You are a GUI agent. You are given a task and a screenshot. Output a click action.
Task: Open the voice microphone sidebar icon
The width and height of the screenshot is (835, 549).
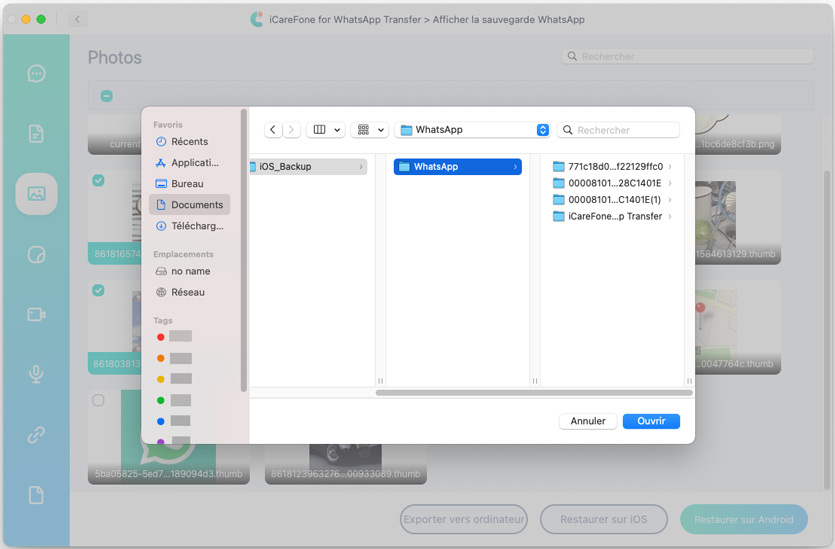(x=36, y=374)
